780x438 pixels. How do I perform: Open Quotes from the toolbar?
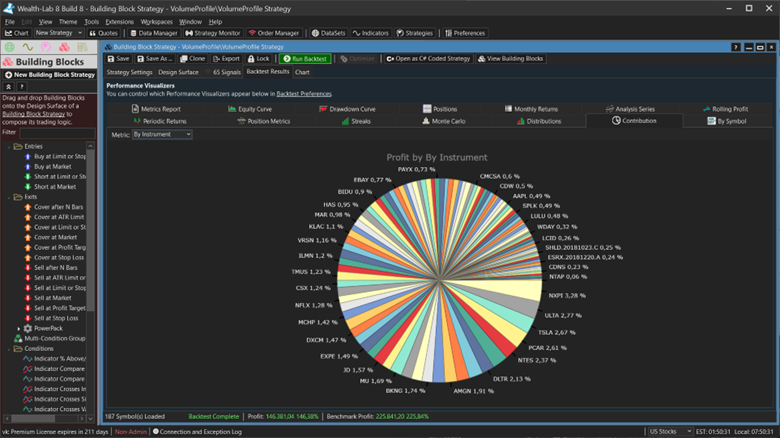point(104,33)
